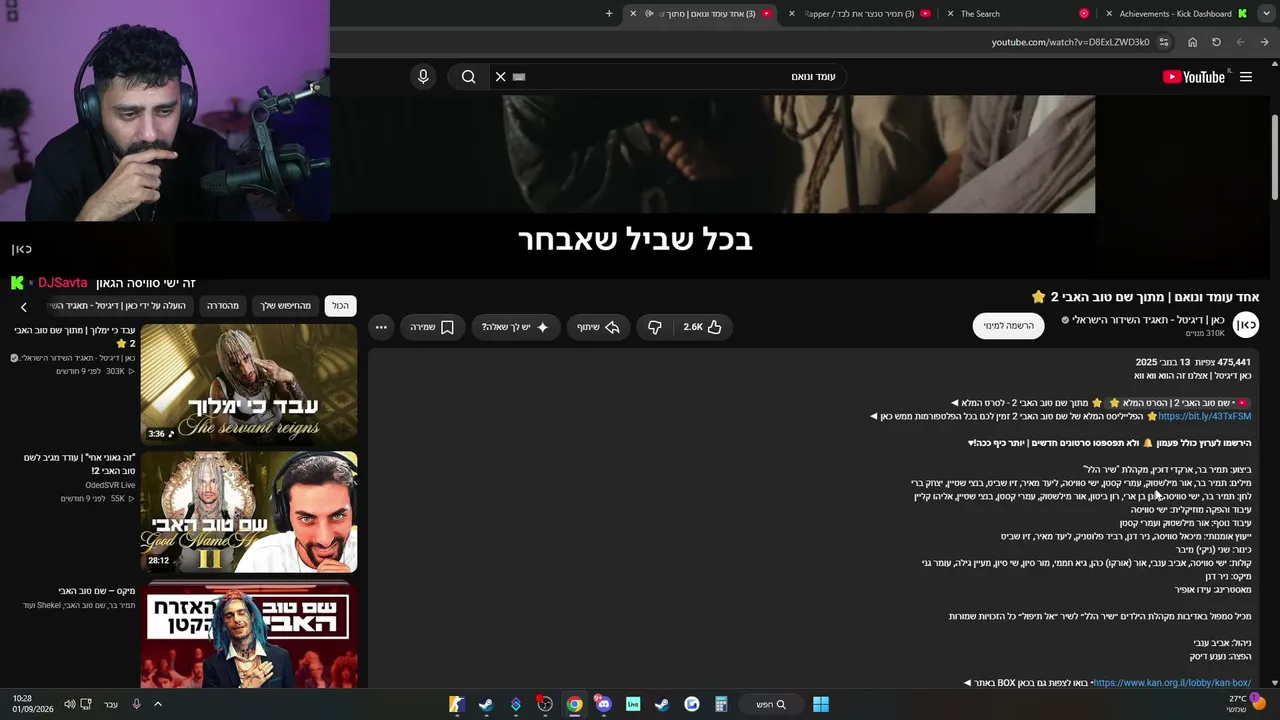Click the youtube.com address bar URL

(1070, 42)
